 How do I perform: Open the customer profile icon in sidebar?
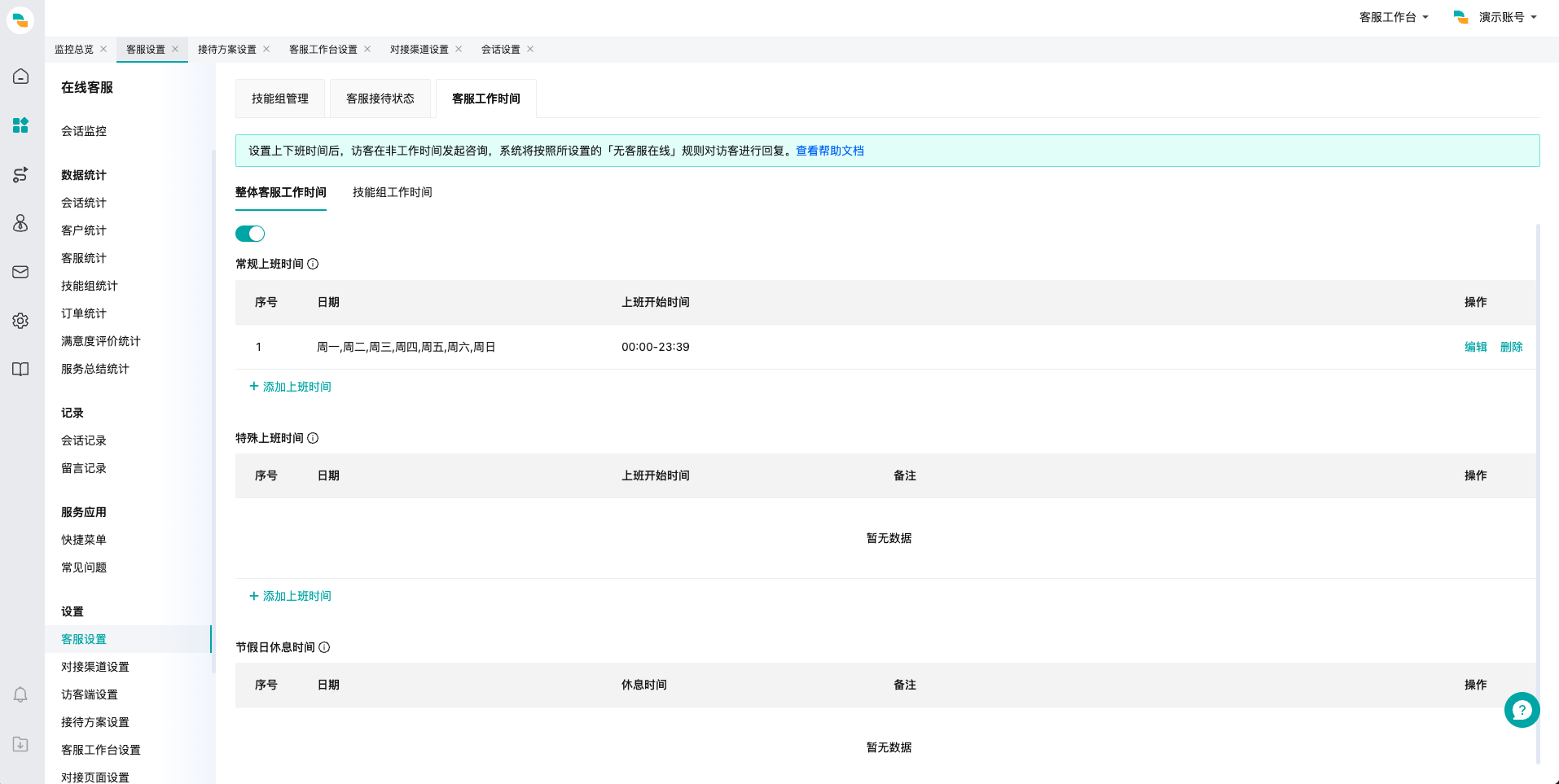pos(20,223)
